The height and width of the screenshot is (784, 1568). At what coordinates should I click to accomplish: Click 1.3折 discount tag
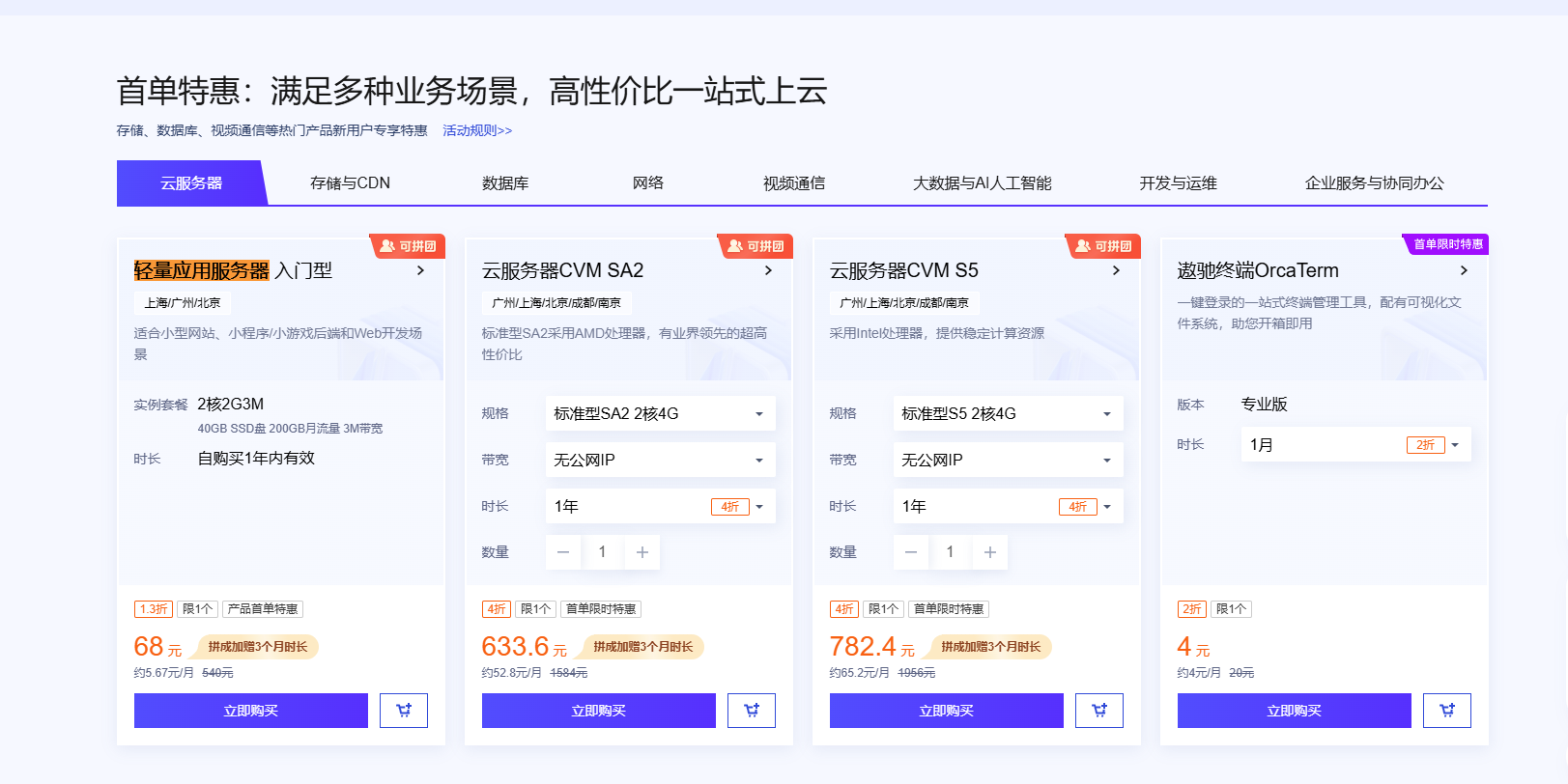click(154, 609)
